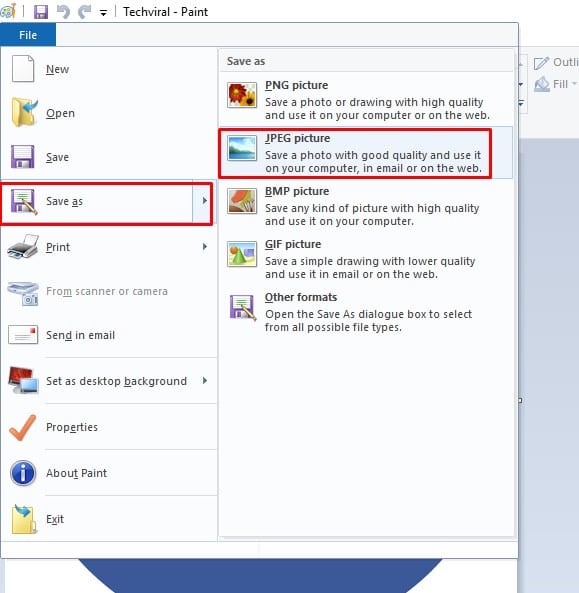Click Exit to close Paint
This screenshot has width=579, height=593.
(55, 519)
